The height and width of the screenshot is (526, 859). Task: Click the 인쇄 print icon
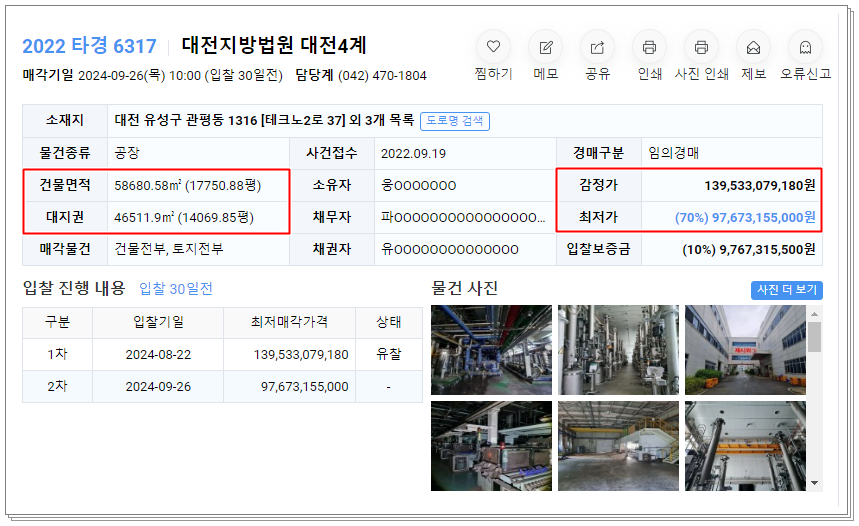click(x=649, y=47)
